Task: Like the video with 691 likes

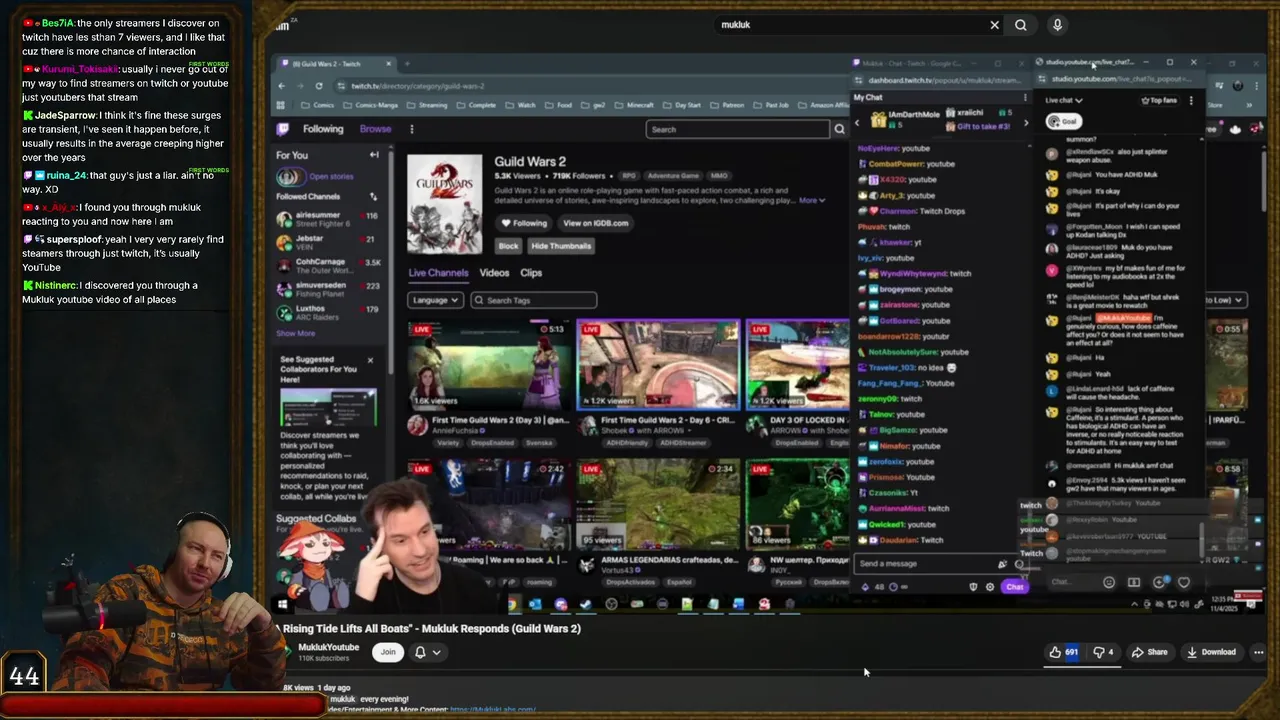Action: click(x=1063, y=652)
